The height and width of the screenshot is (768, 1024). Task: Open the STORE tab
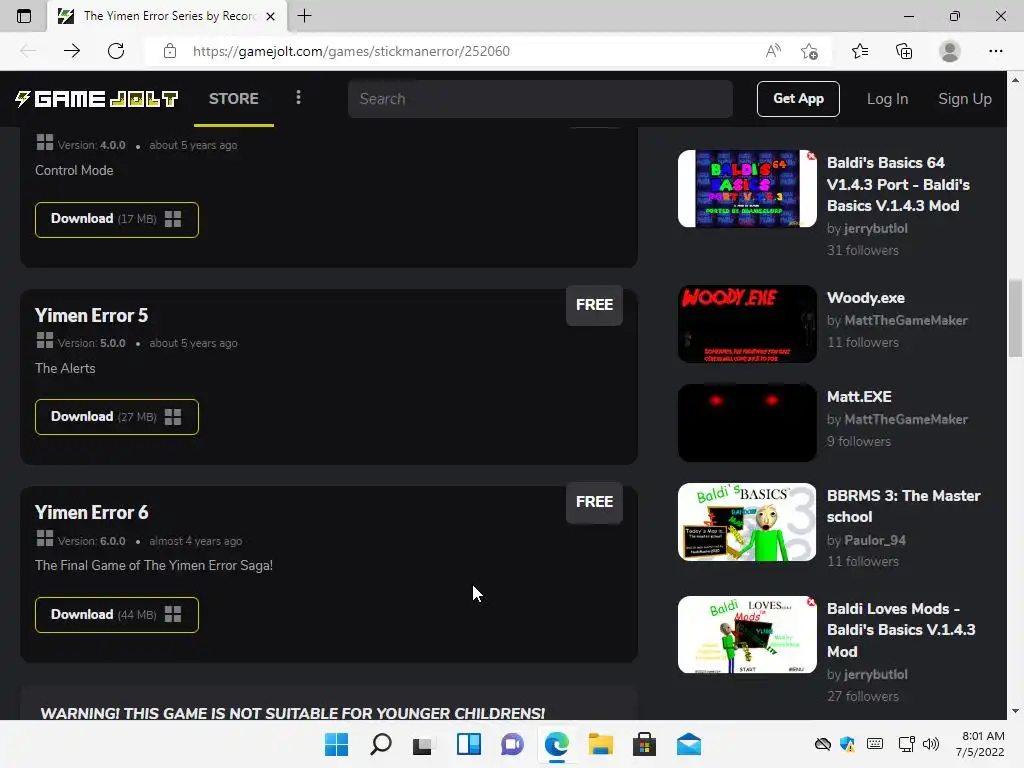234,99
